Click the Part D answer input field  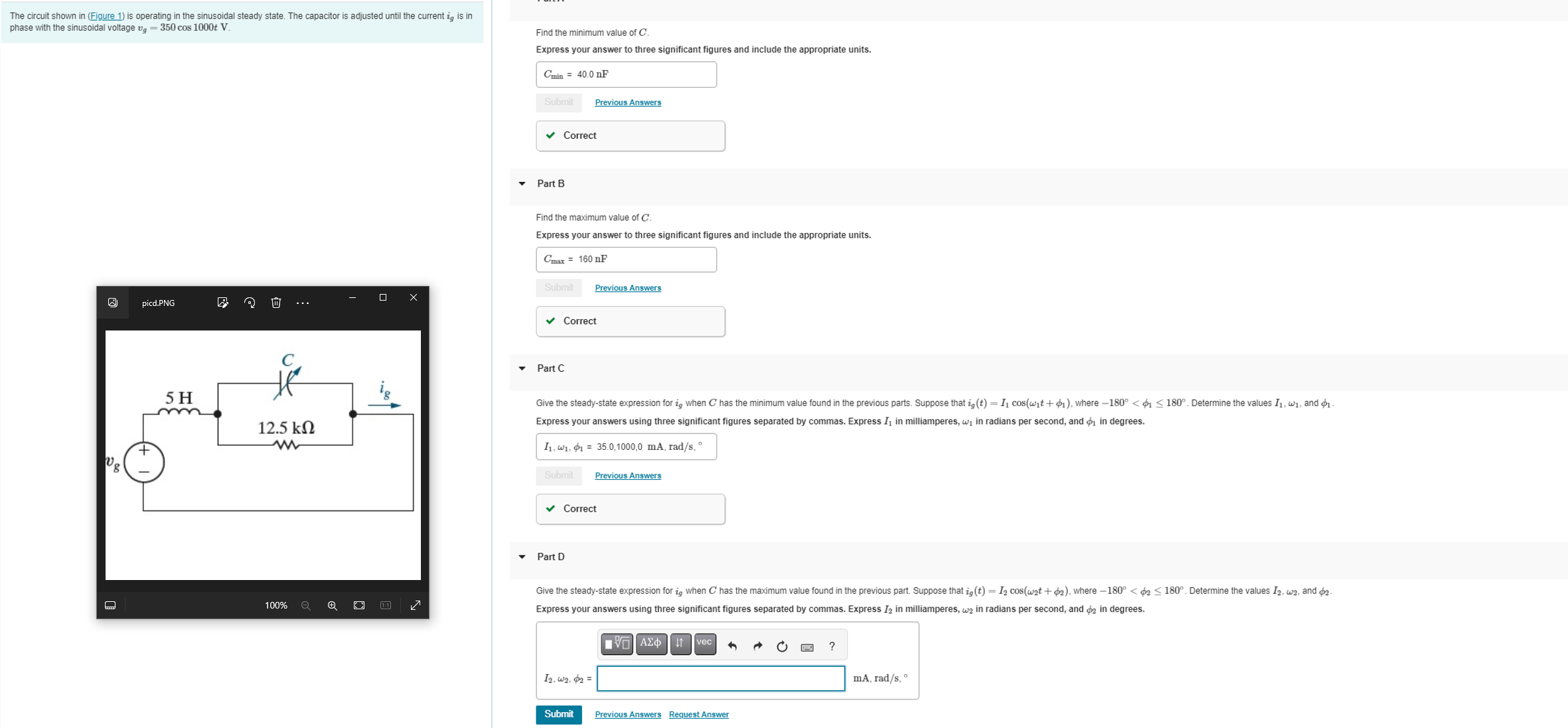(720, 678)
